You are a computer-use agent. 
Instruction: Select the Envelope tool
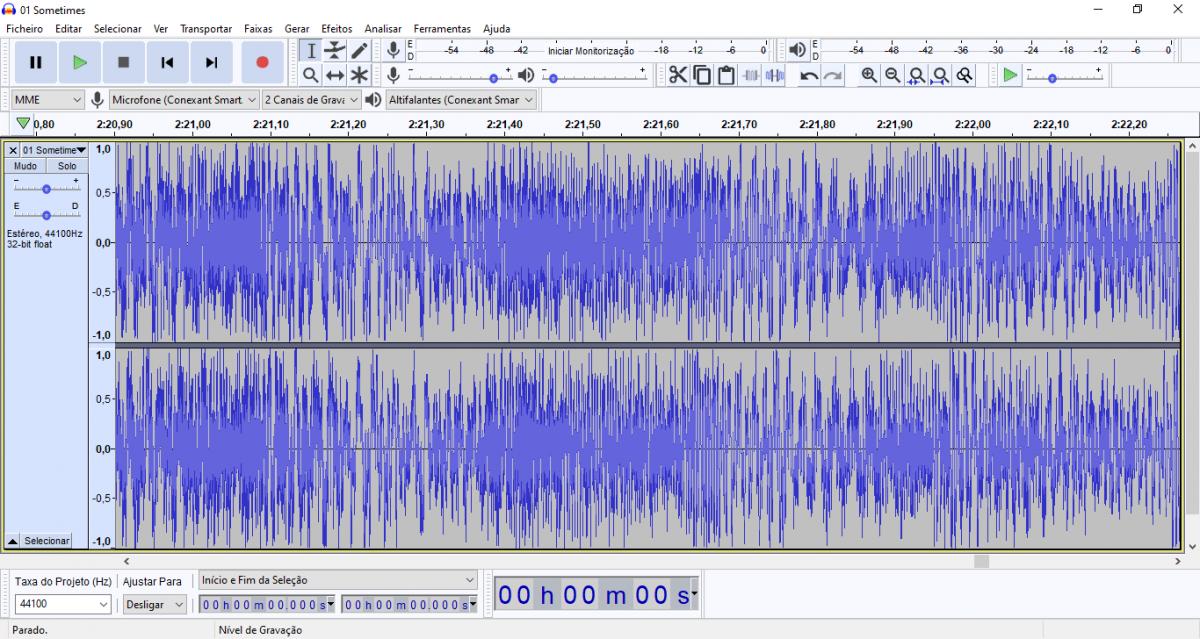pos(335,51)
